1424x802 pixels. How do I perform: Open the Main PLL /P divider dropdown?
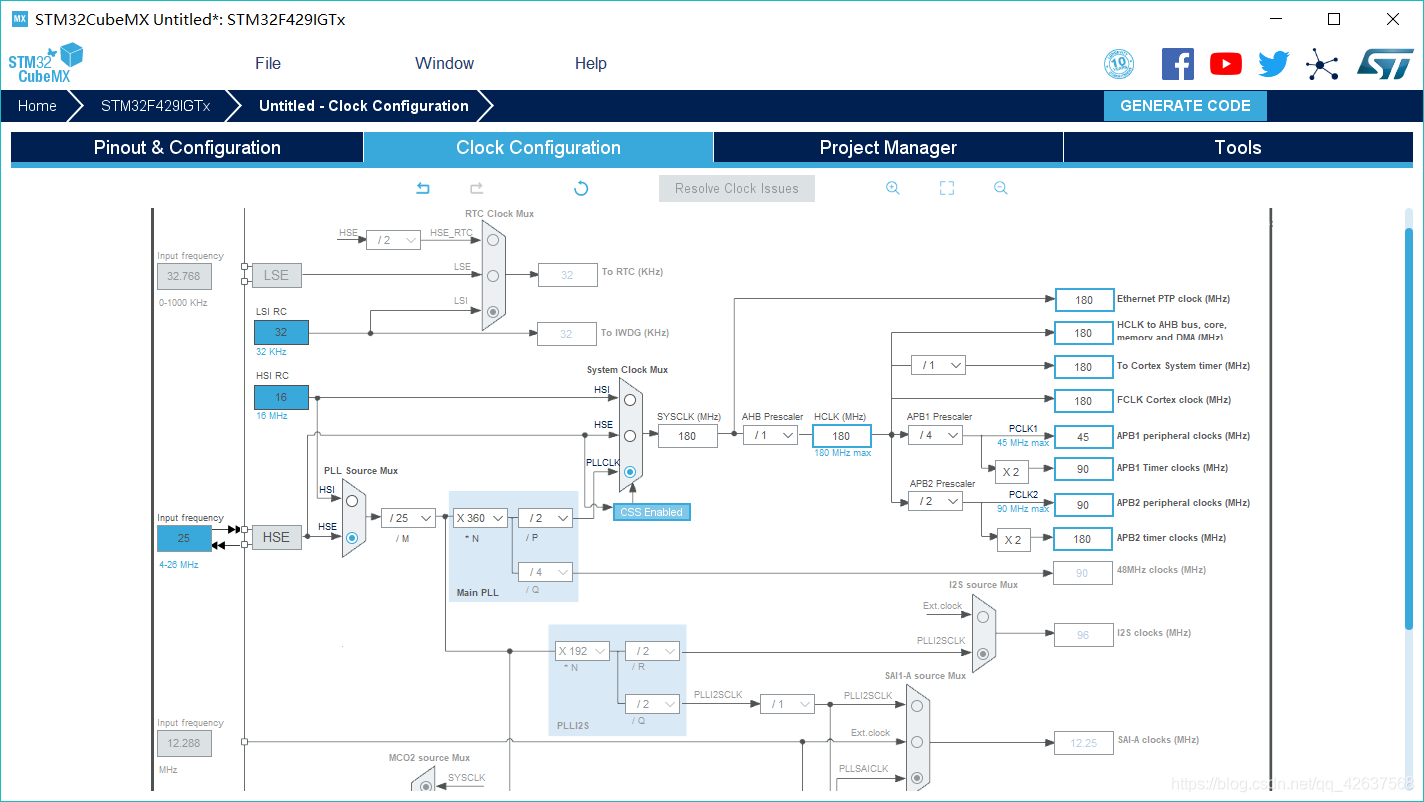(x=545, y=518)
